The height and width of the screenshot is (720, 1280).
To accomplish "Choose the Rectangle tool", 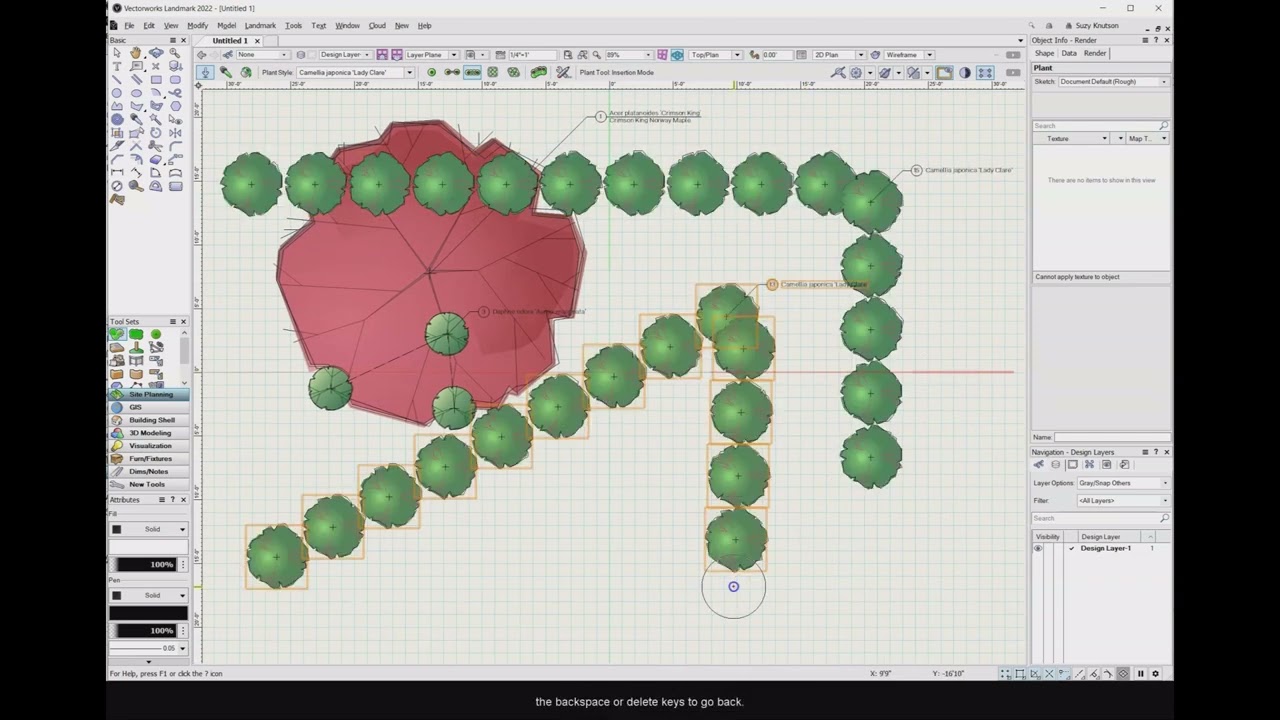I will click(x=156, y=79).
